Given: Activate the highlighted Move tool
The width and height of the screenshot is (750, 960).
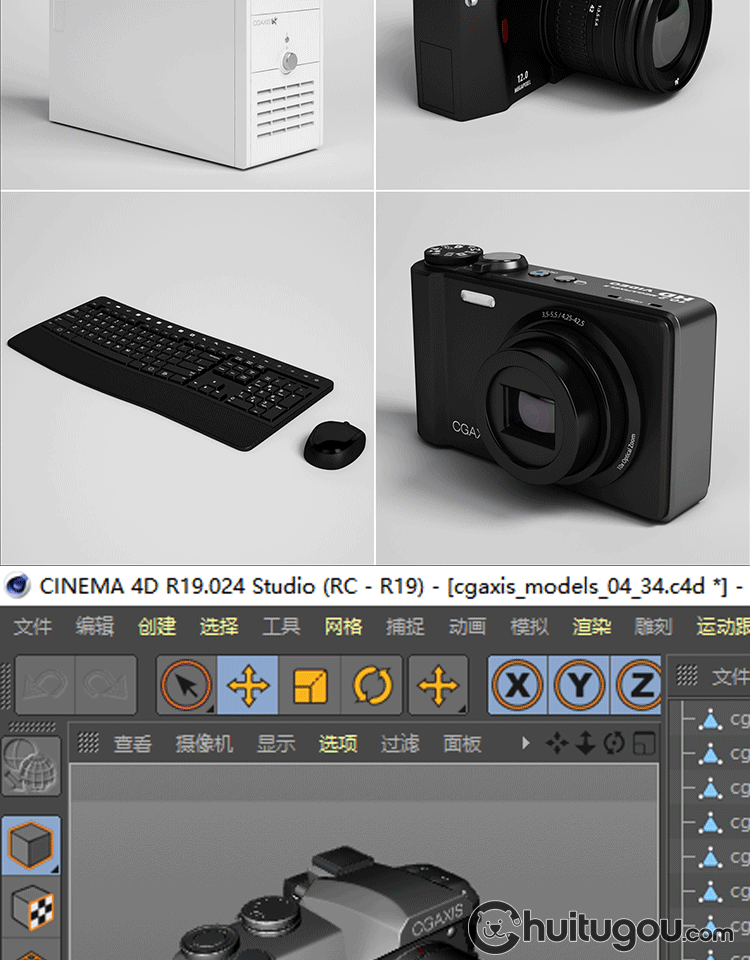Looking at the screenshot, I should (248, 686).
